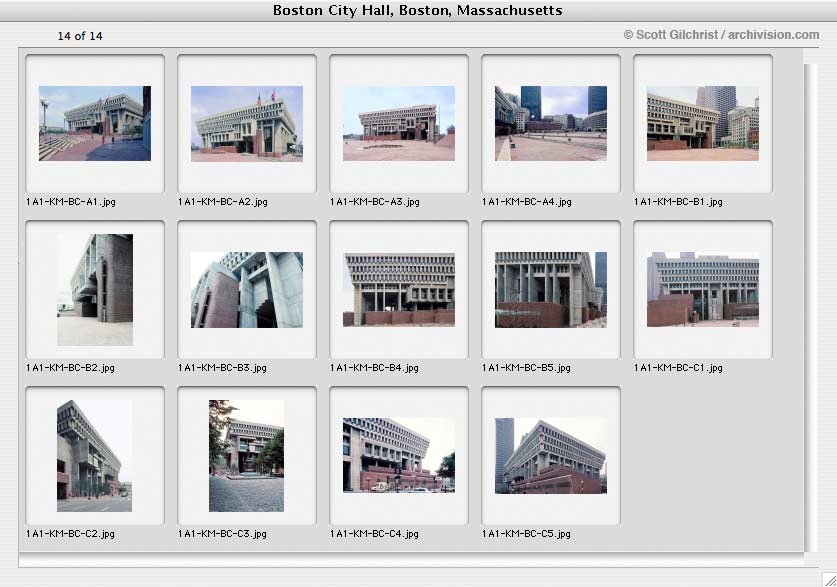The height and width of the screenshot is (587, 837).
Task: Select the 1A1-KM-BC-C5.jpg image thumbnail
Action: 551,456
